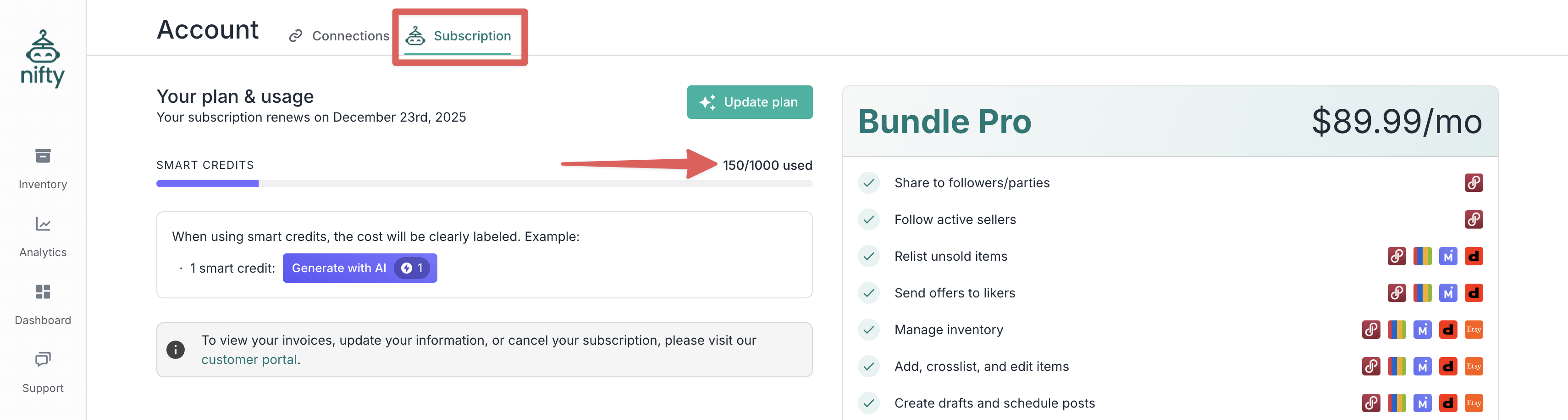Click the info icon in the invoices notice
This screenshot has width=1568, height=420.
[175, 350]
